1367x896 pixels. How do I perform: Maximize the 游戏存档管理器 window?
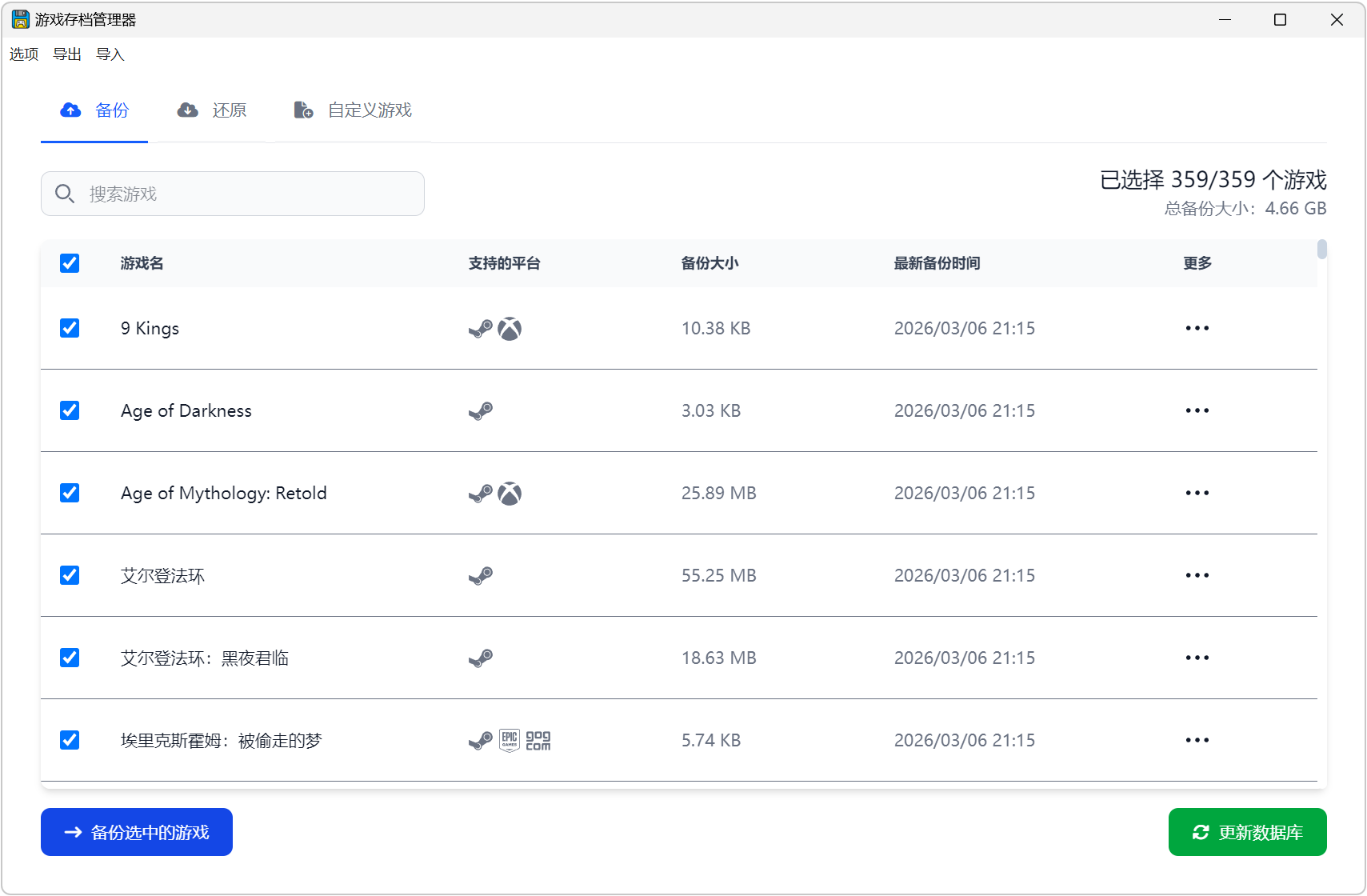click(x=1280, y=19)
